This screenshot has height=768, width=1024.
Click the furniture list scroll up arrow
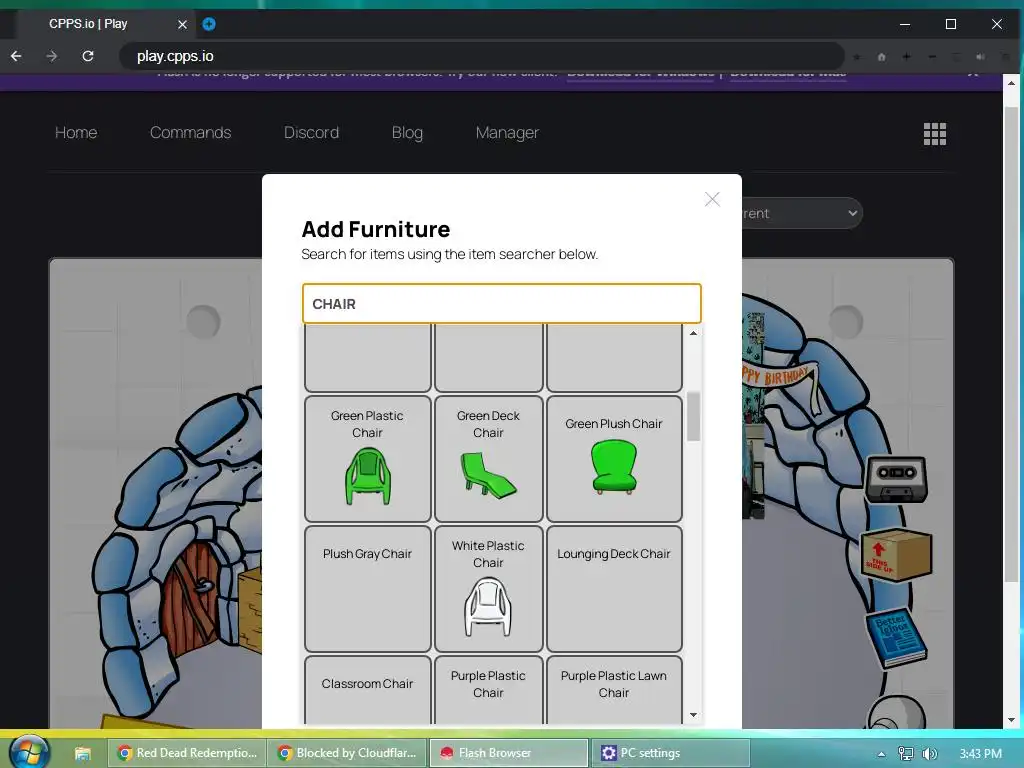pyautogui.click(x=693, y=333)
